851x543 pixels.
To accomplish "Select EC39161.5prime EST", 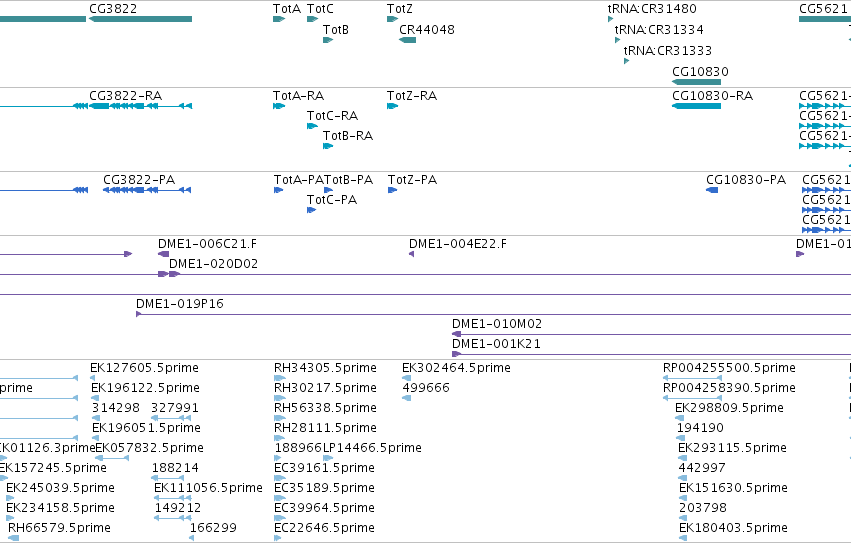I will [x=280, y=478].
